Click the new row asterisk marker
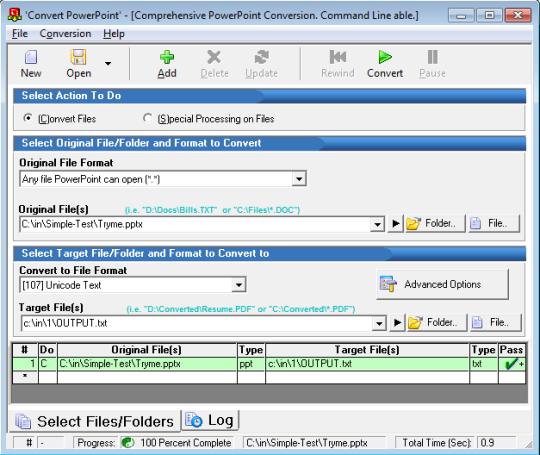This screenshot has height=455, width=540. pos(25,377)
